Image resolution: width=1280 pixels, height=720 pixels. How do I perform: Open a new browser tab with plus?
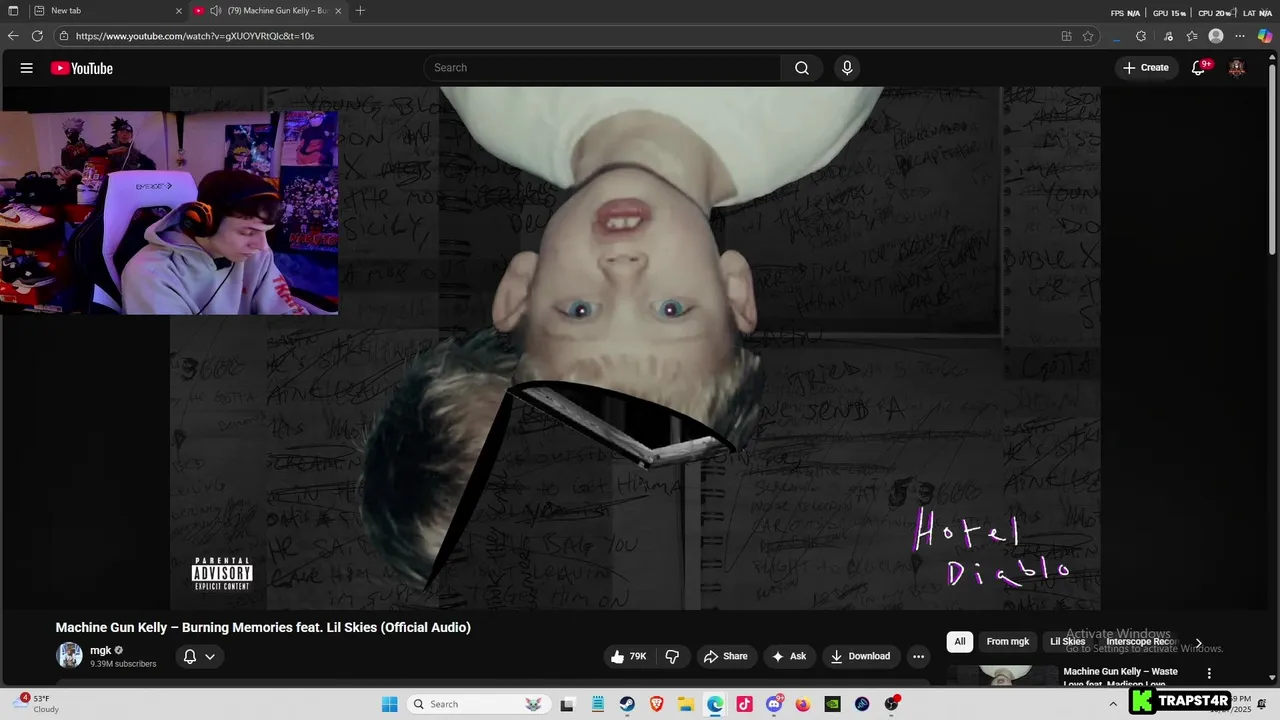click(x=360, y=11)
